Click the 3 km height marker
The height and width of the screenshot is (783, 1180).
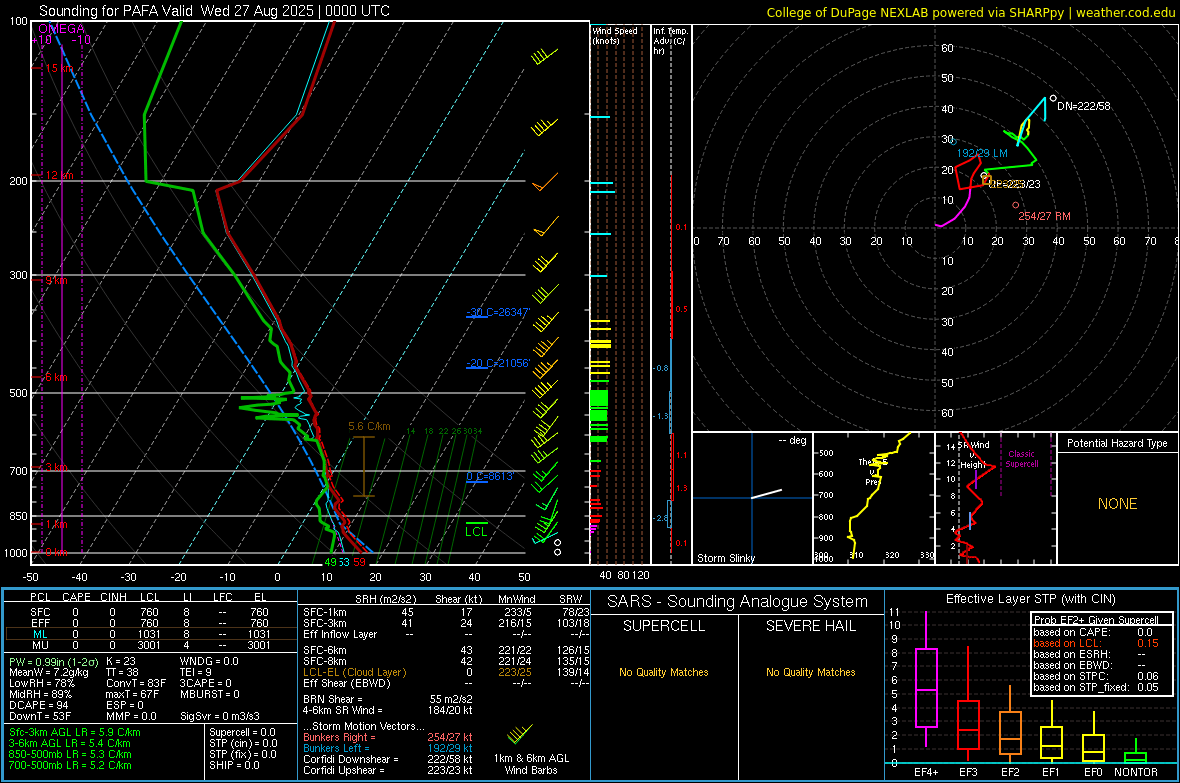coord(56,468)
